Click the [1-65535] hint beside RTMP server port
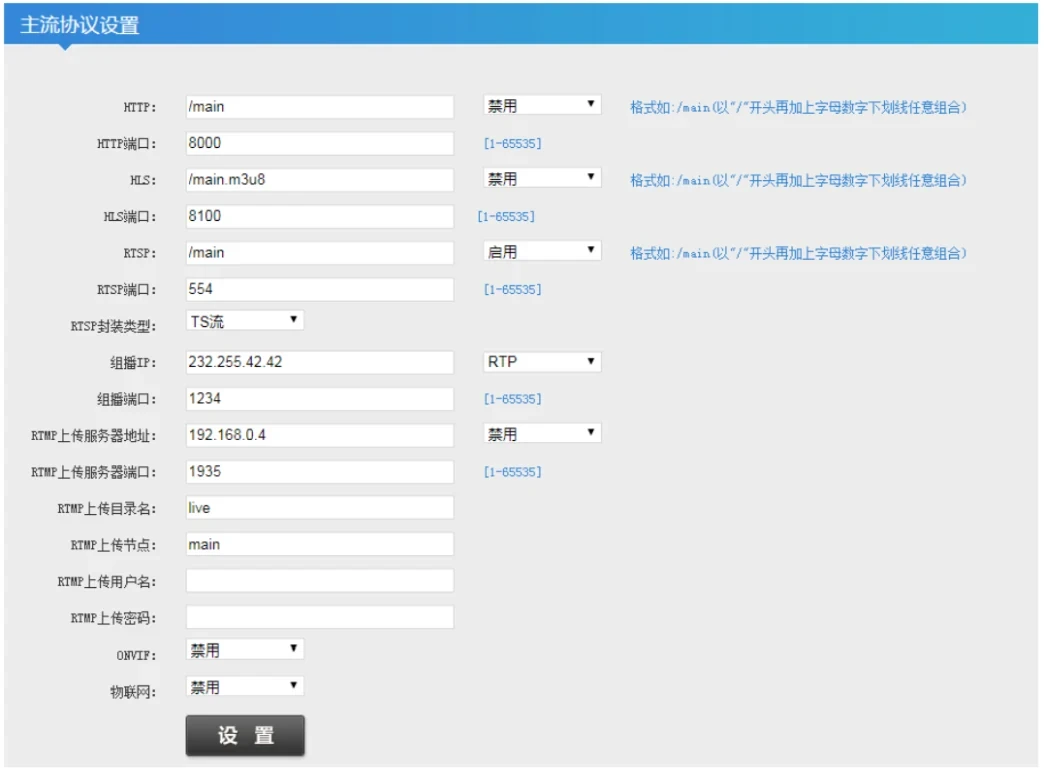This screenshot has height=772, width=1044. [x=513, y=473]
